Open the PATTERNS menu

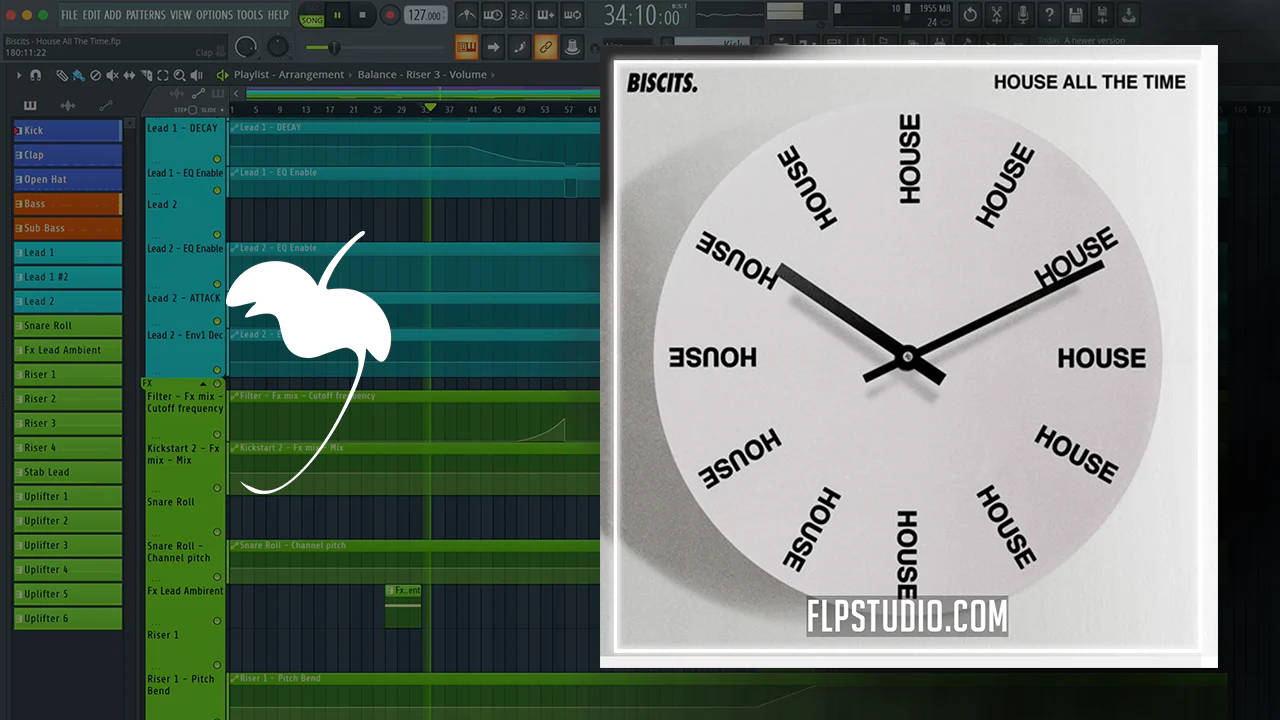pyautogui.click(x=146, y=15)
